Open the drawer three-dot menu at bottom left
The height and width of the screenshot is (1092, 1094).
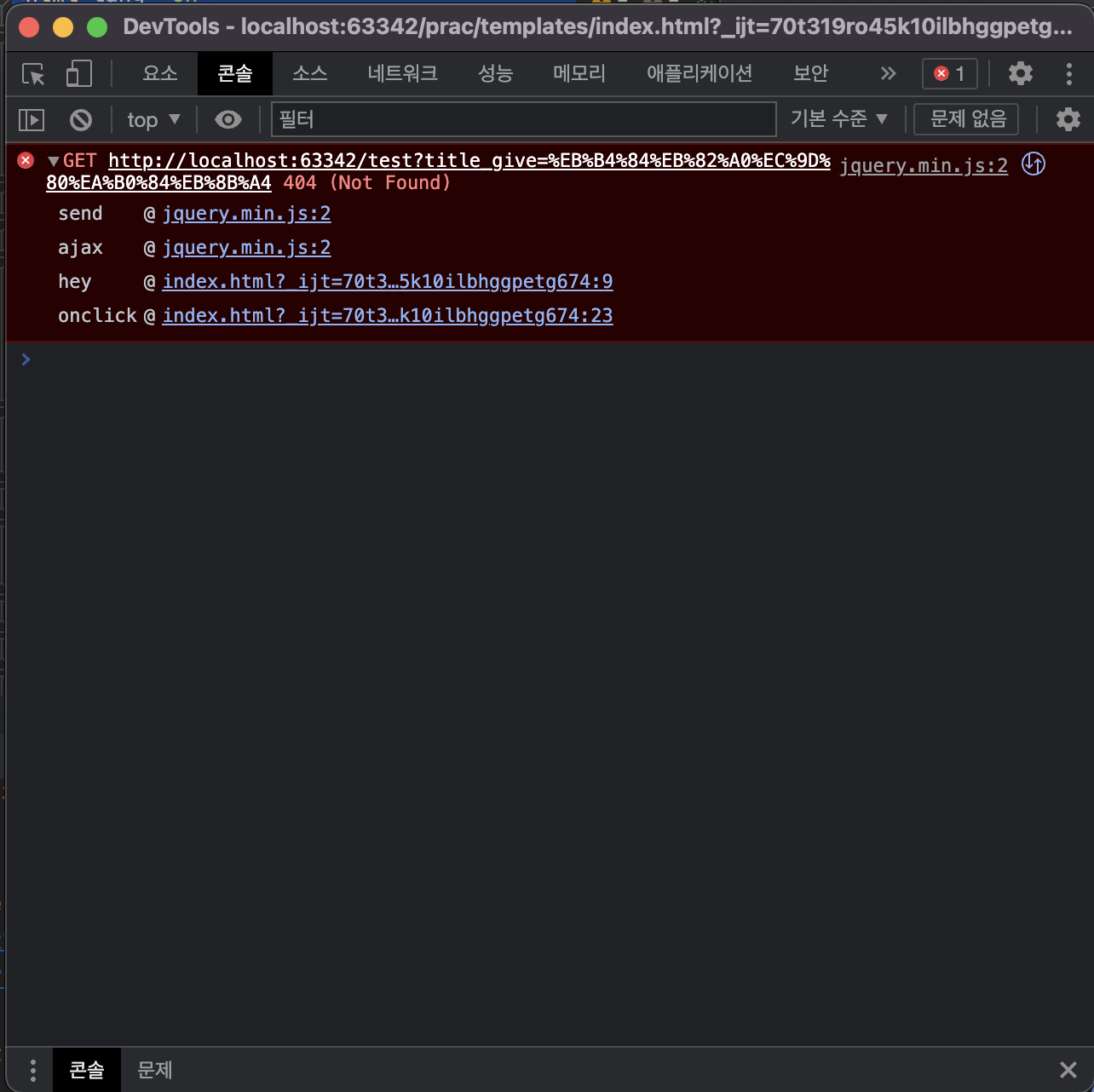click(33, 1070)
